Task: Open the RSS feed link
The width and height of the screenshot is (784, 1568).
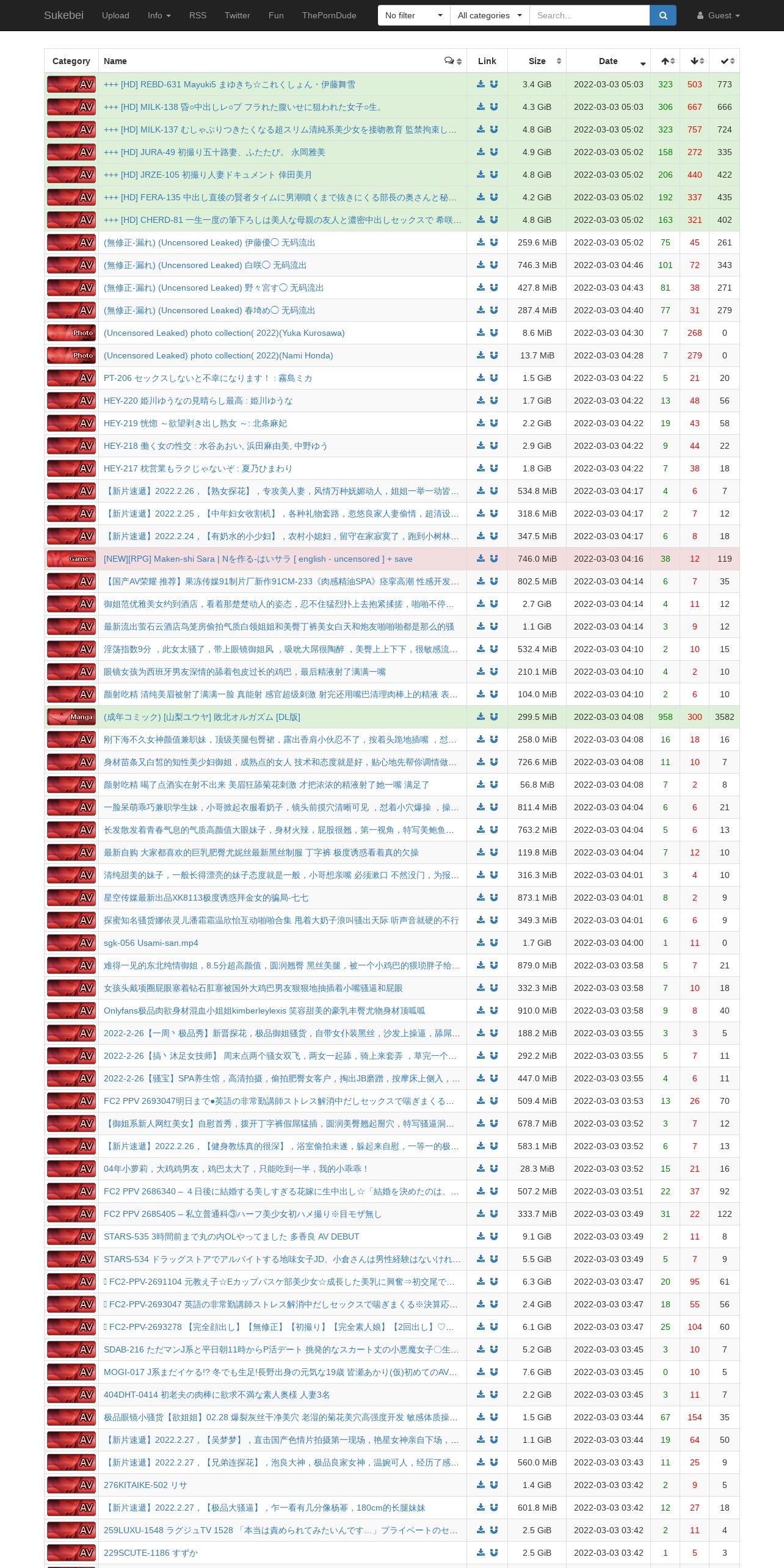Action: click(x=198, y=15)
